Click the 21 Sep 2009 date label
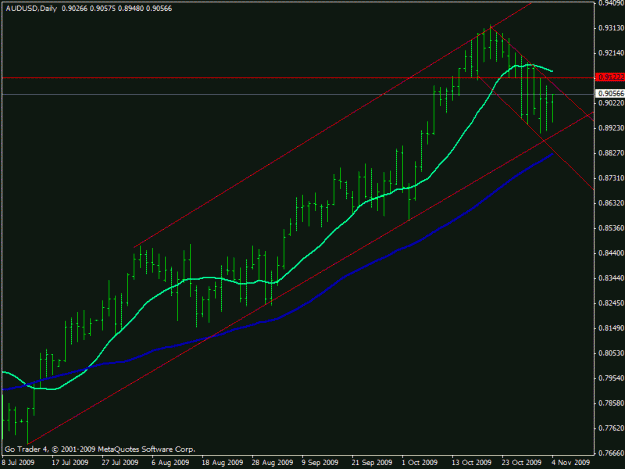Viewport: 625px width, 469px height. pos(372,463)
